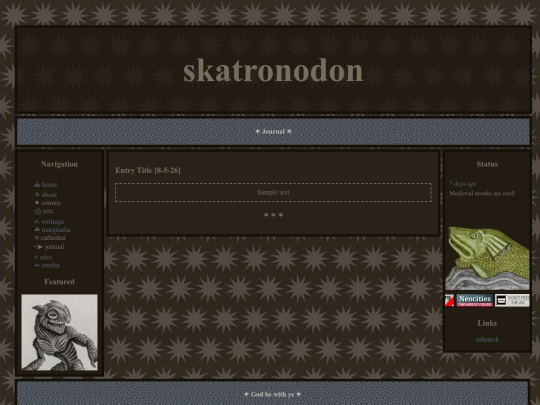The image size is (540, 405).
Task: Click the "Don't feed the AI" badge
Action: [x=512, y=300]
